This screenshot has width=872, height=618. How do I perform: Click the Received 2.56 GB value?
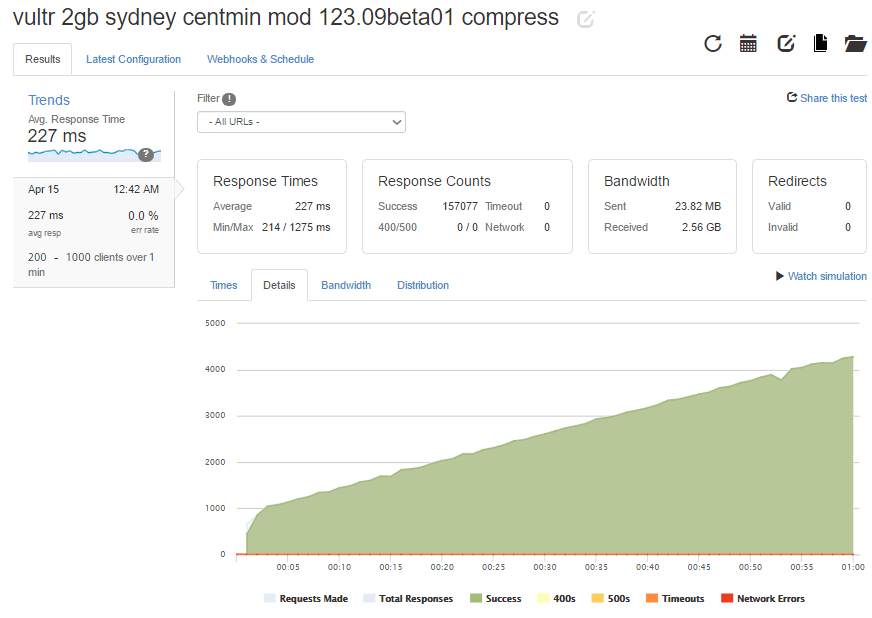click(x=701, y=228)
